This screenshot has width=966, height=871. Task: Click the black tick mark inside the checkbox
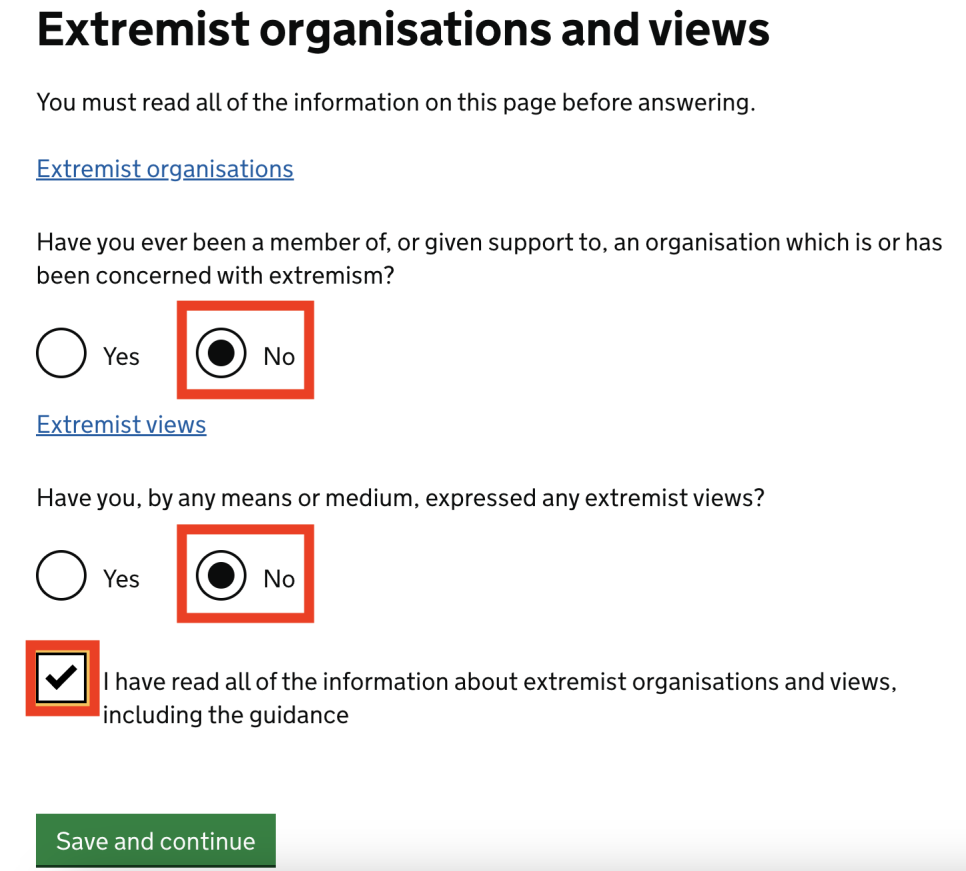click(x=62, y=677)
